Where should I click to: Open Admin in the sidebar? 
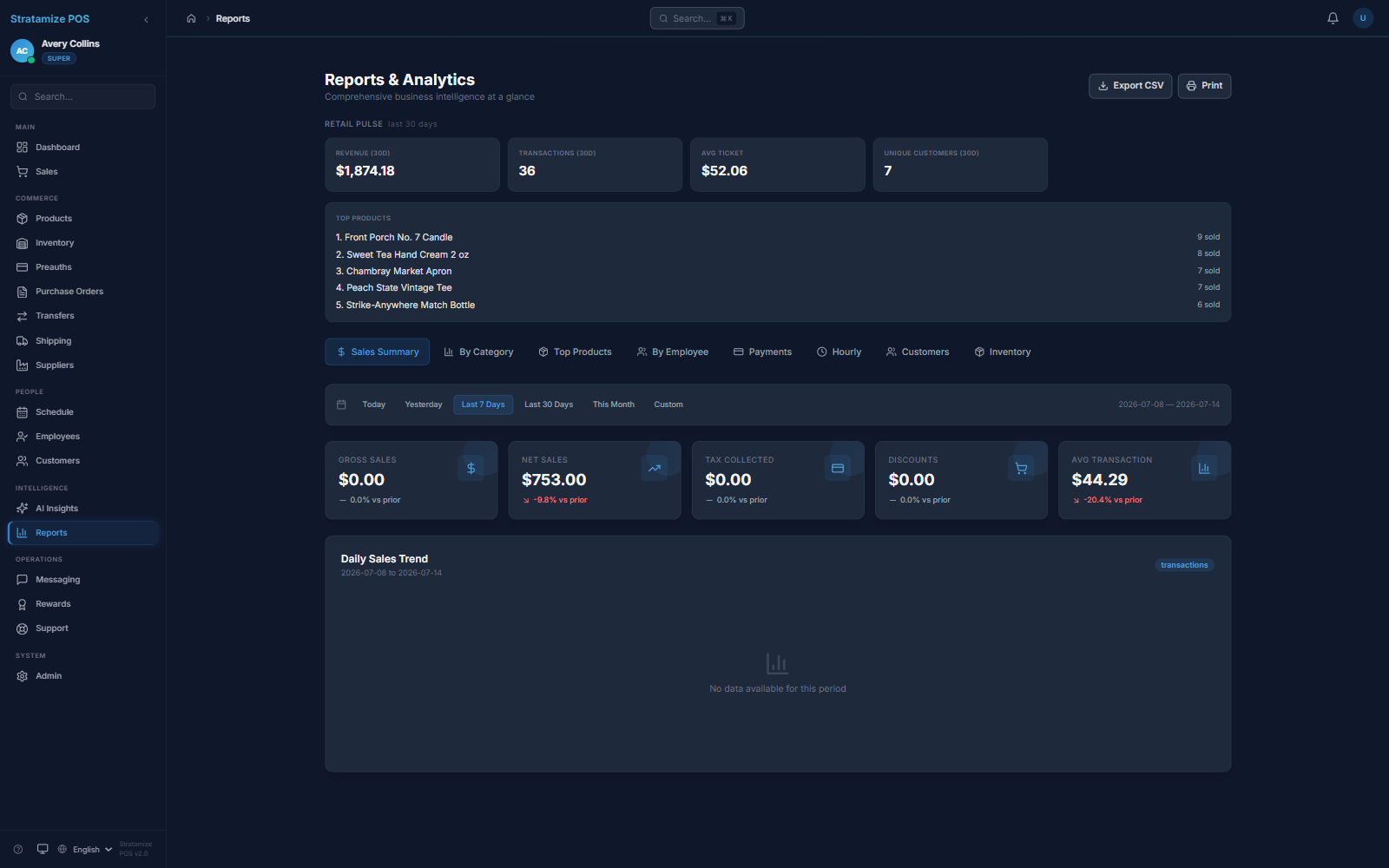point(83,676)
